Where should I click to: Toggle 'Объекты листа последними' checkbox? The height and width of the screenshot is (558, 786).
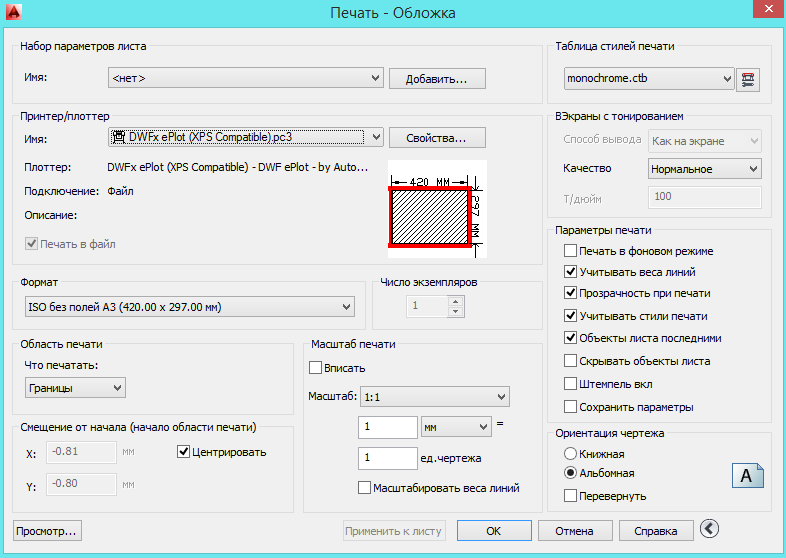tap(570, 338)
